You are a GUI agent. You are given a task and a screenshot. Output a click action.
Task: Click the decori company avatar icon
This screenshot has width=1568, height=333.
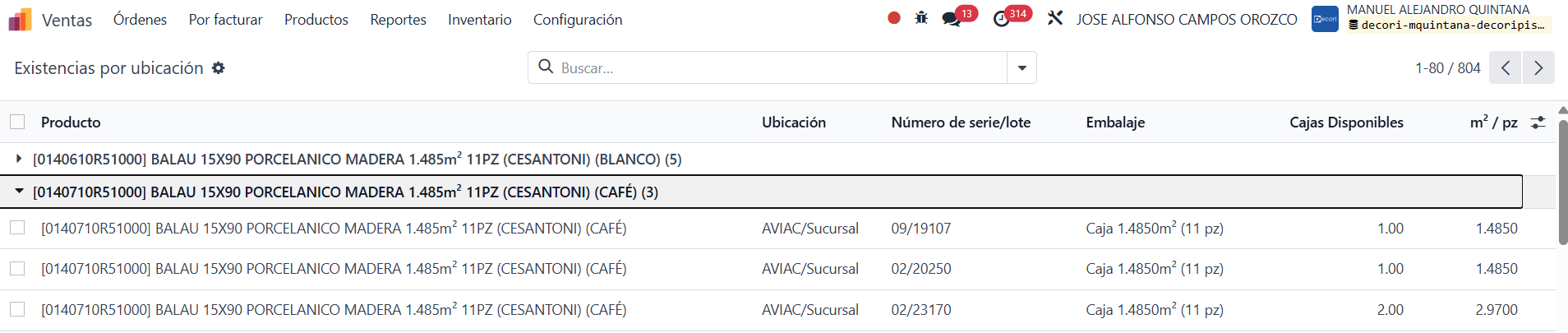(x=1325, y=19)
